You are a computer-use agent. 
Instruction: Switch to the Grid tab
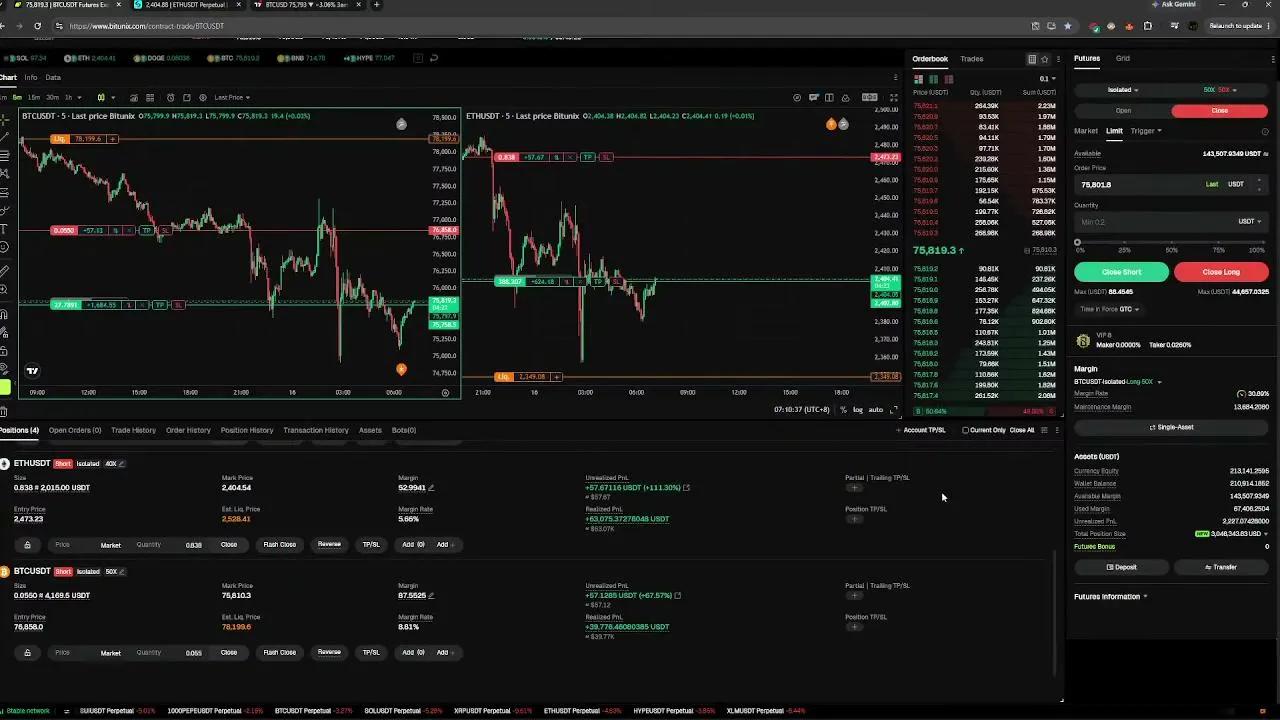click(x=1123, y=59)
